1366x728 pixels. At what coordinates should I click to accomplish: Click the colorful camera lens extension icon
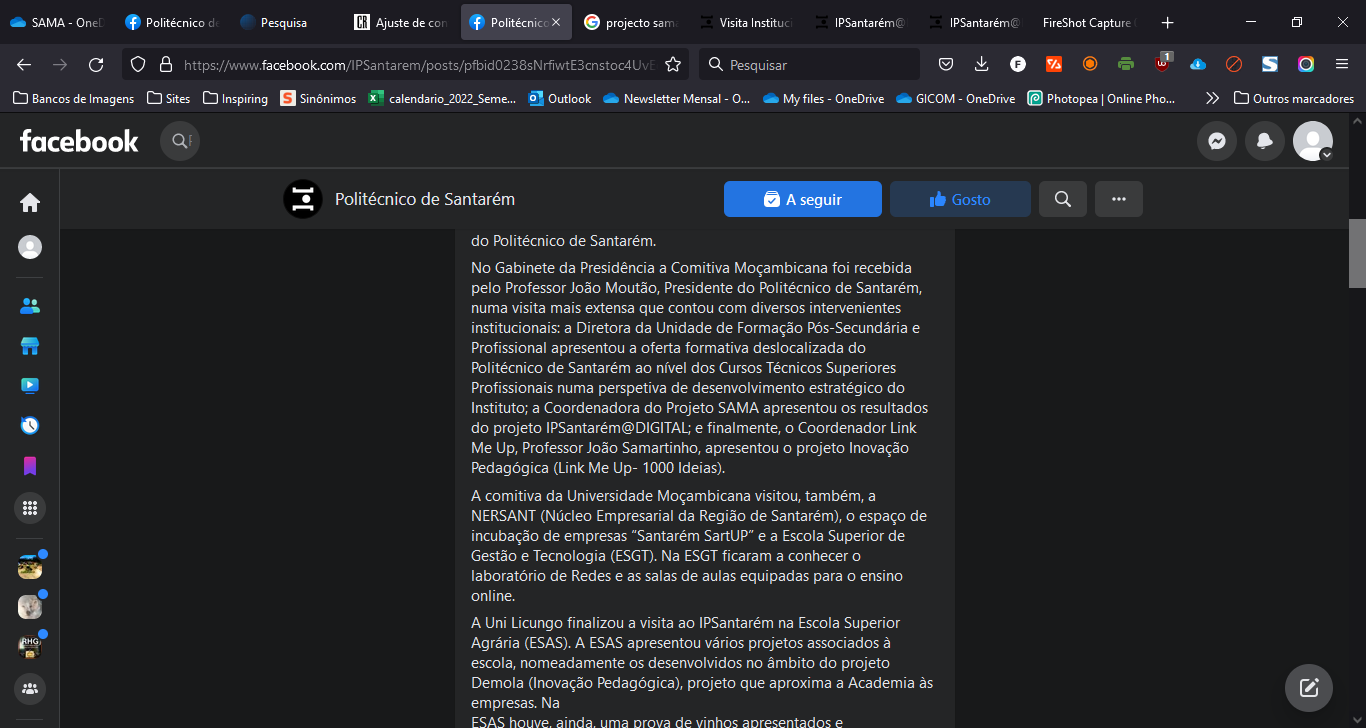point(1306,64)
